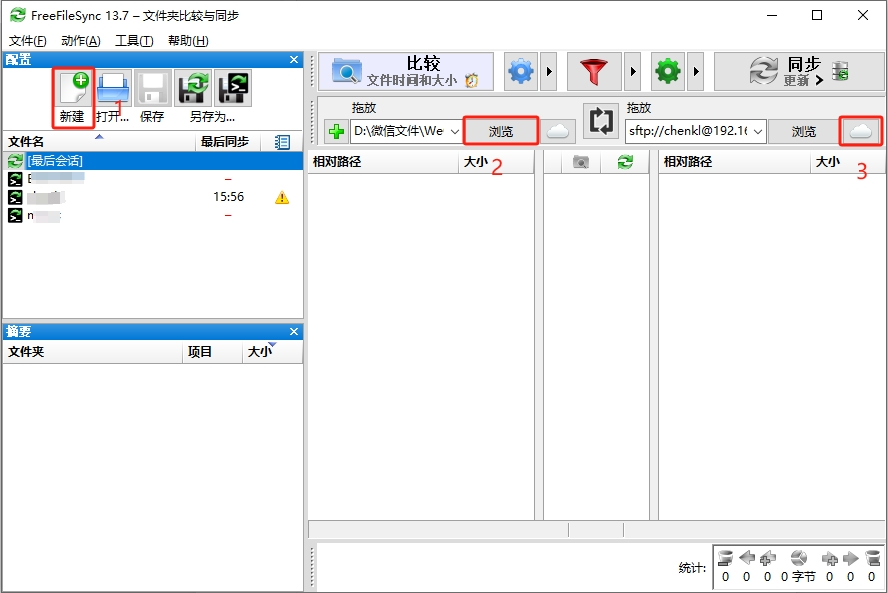Click last statistics trash icon
Image resolution: width=888 pixels, height=593 pixels.
[x=873, y=558]
